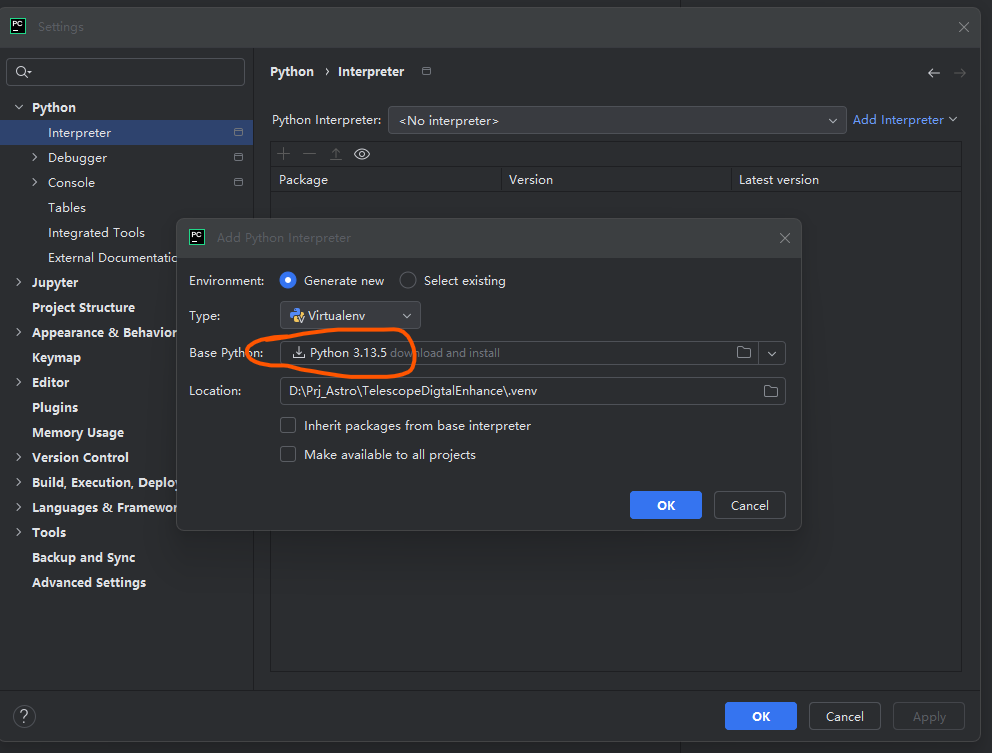Image resolution: width=992 pixels, height=753 pixels.
Task: Enable Inherit packages from base interpreter
Action: 288,425
